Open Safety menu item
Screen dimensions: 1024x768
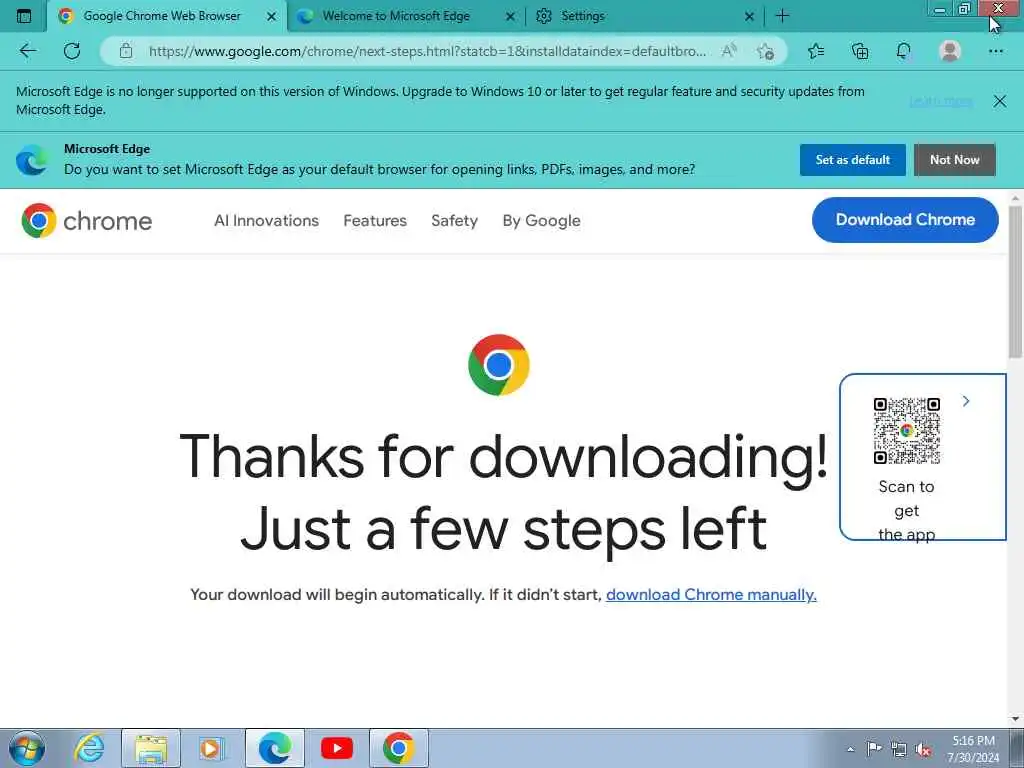pos(455,221)
